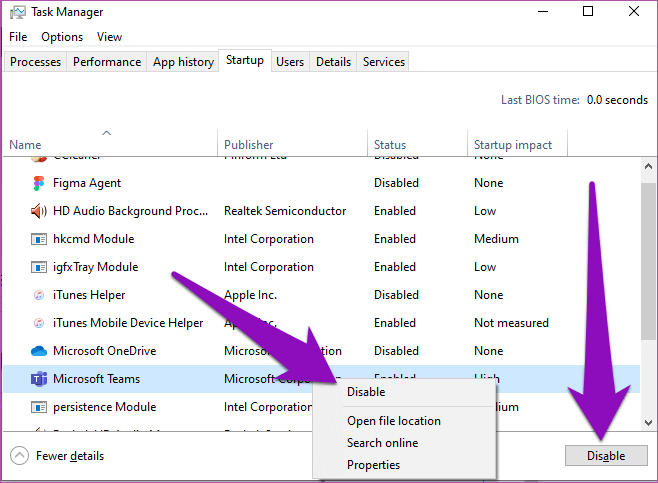The width and height of the screenshot is (658, 483).
Task: Minimize the Task Manager window
Action: tap(543, 11)
